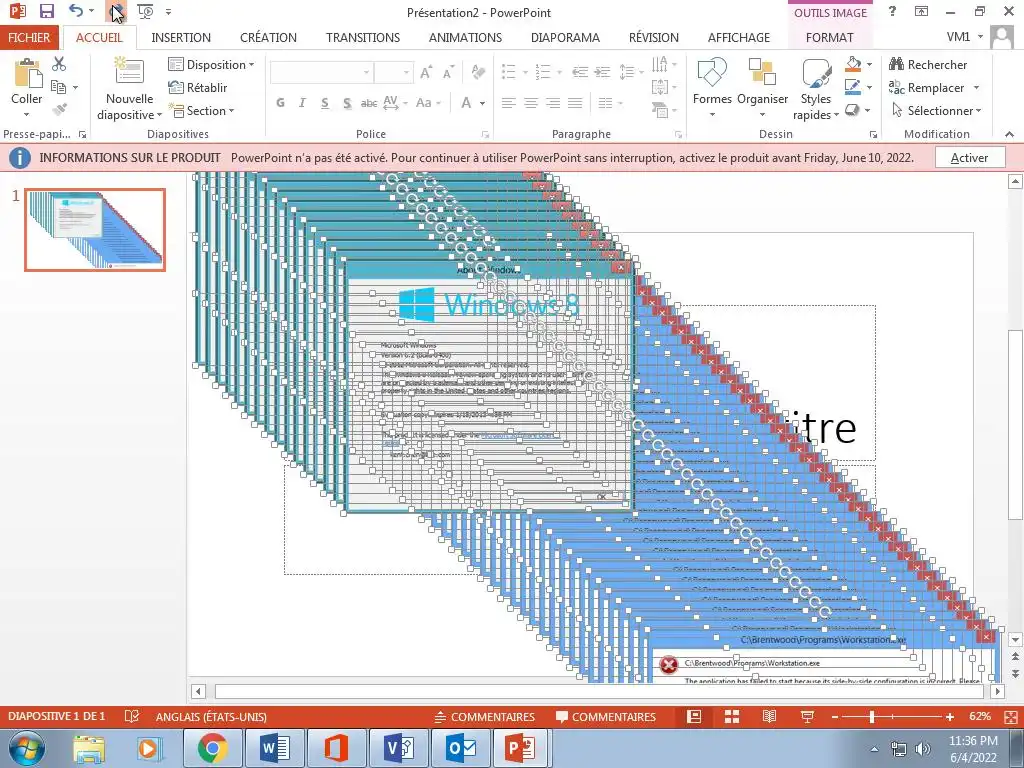Open Chrome from taskbar
1024x768 pixels.
(x=213, y=748)
